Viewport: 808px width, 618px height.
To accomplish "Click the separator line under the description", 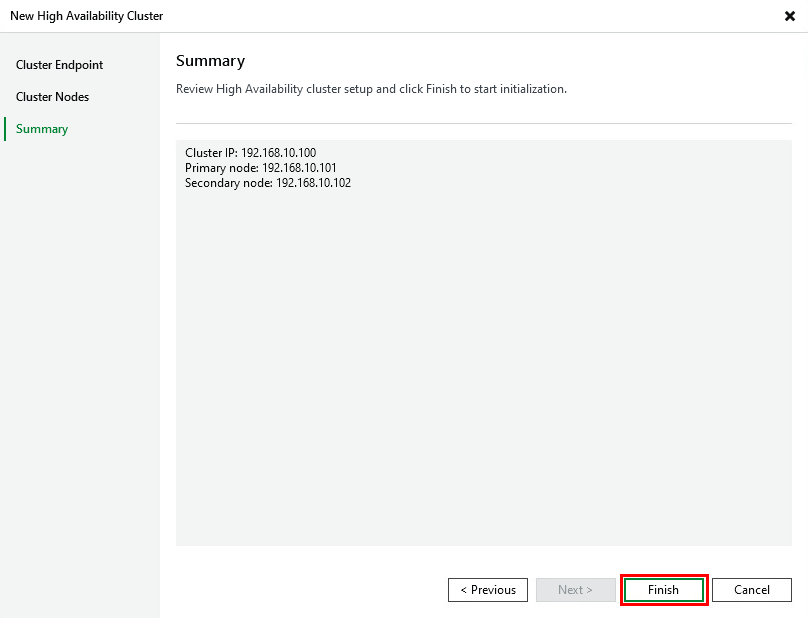I will (x=483, y=123).
